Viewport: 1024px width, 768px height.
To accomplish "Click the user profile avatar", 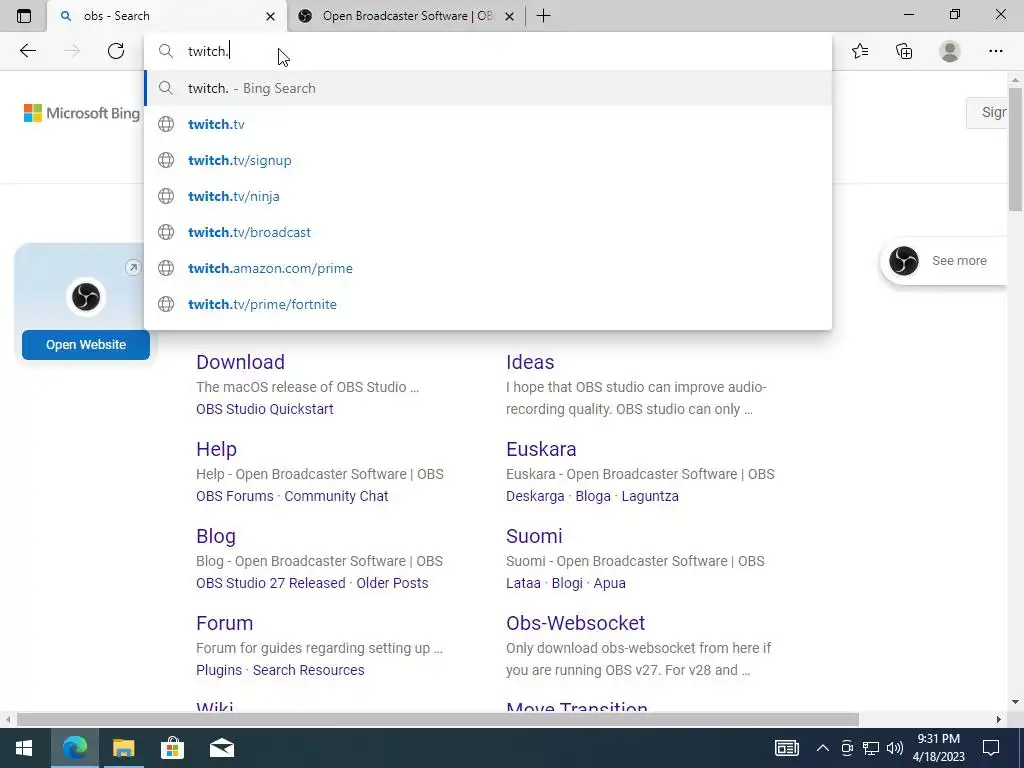I will coord(950,51).
